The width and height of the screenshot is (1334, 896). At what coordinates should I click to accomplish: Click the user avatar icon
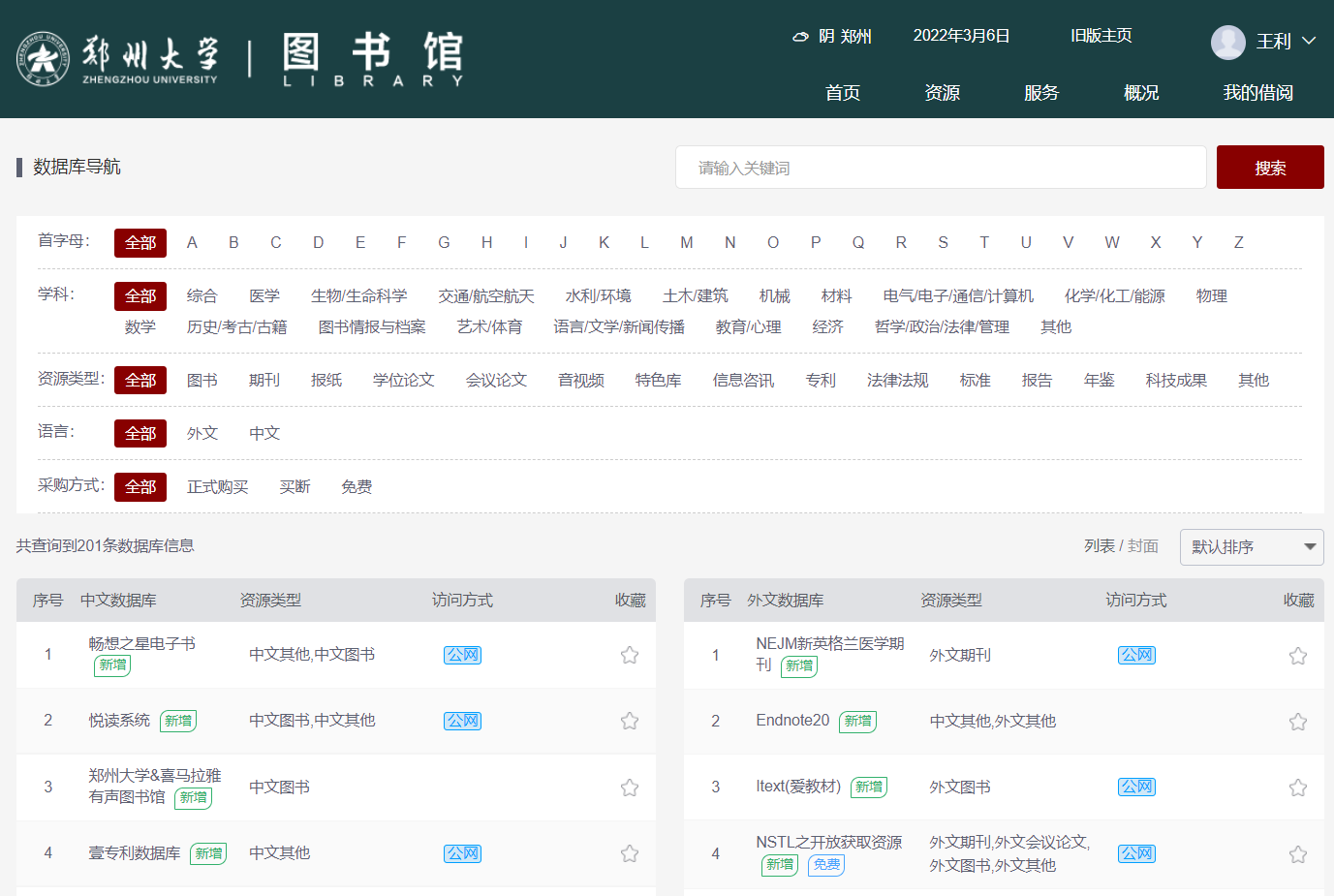(1227, 42)
